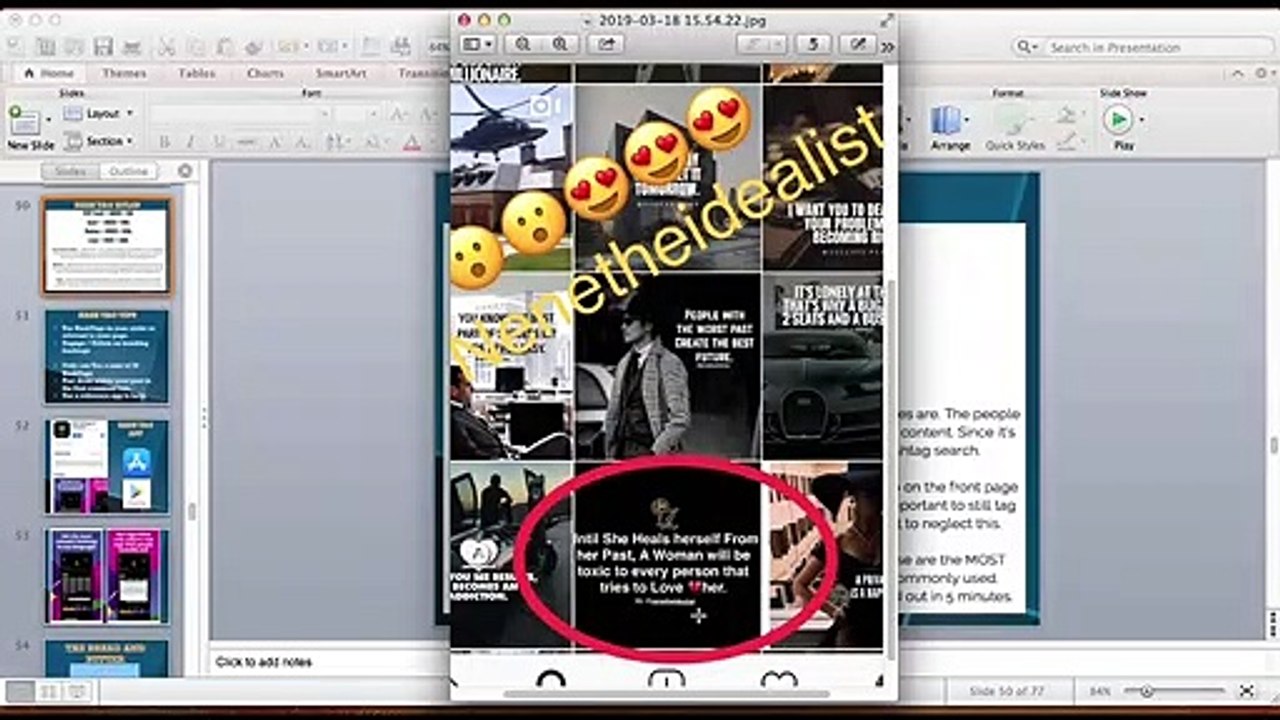Open the Arrange menu
This screenshot has width=1280, height=720.
(950, 128)
